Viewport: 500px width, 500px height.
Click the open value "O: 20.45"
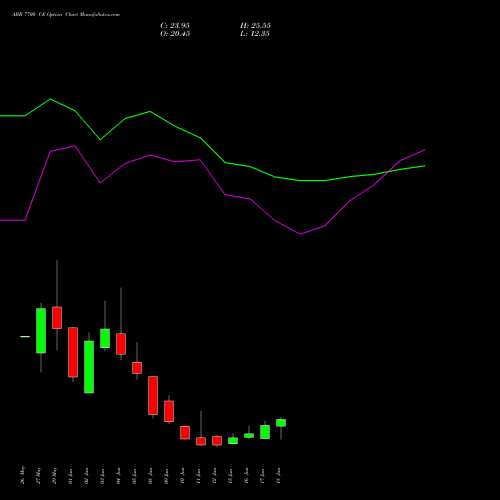coord(175,34)
